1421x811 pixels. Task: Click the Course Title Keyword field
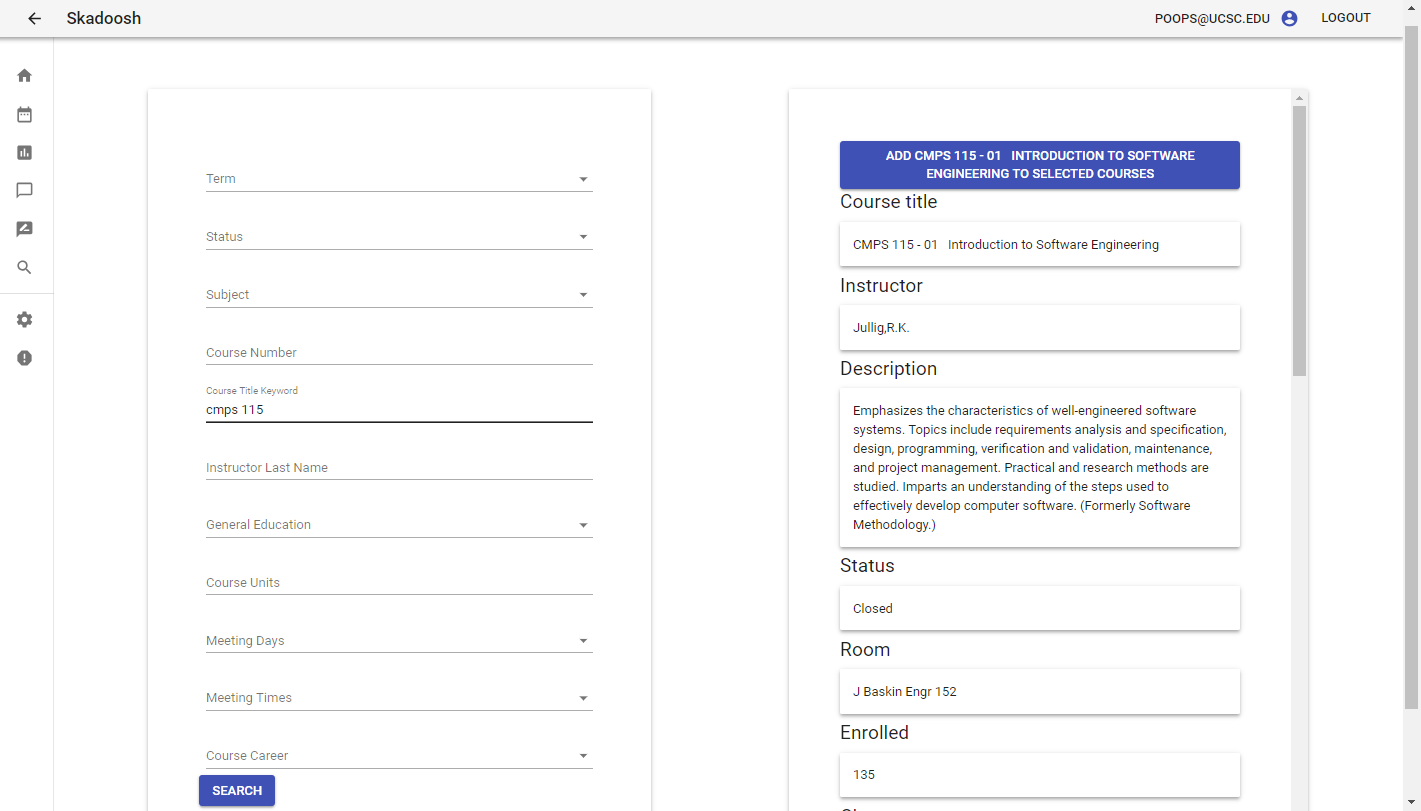(399, 409)
